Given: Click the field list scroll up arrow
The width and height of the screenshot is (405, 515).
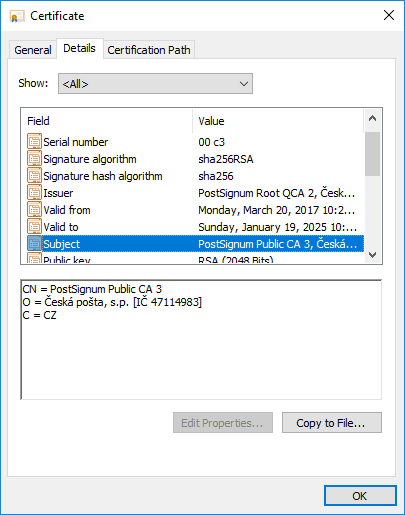Looking at the screenshot, I should click(372, 118).
